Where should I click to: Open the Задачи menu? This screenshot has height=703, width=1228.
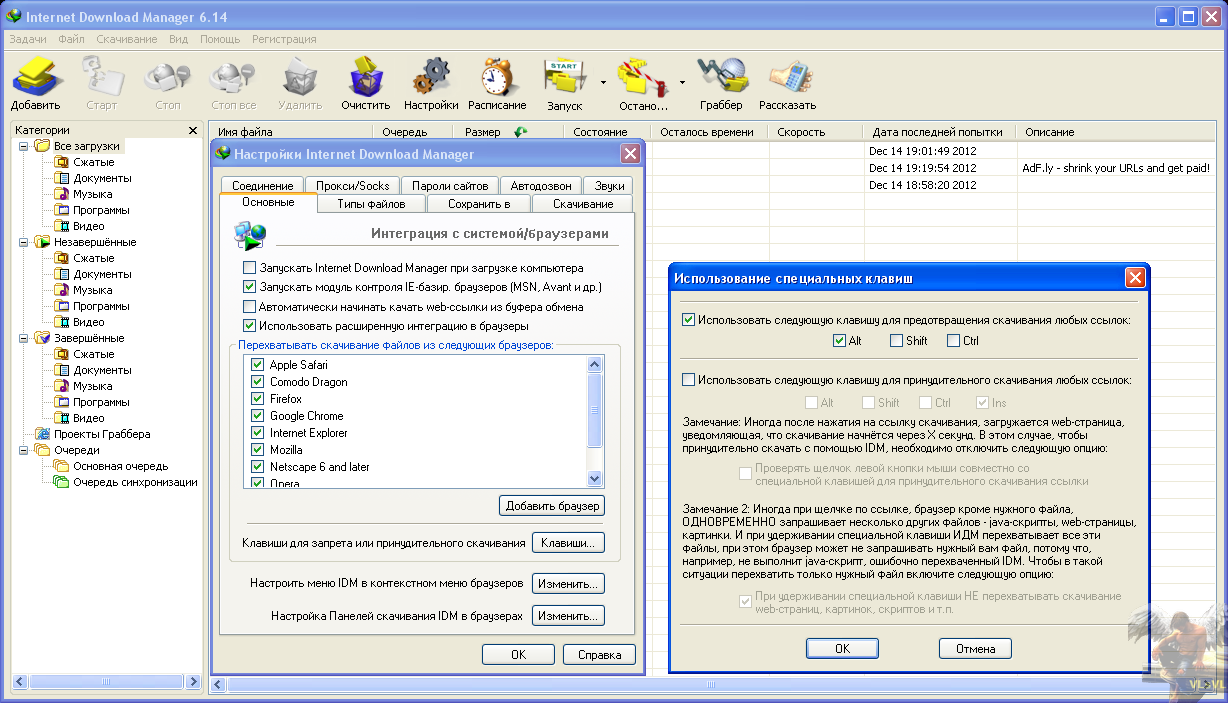(x=28, y=39)
